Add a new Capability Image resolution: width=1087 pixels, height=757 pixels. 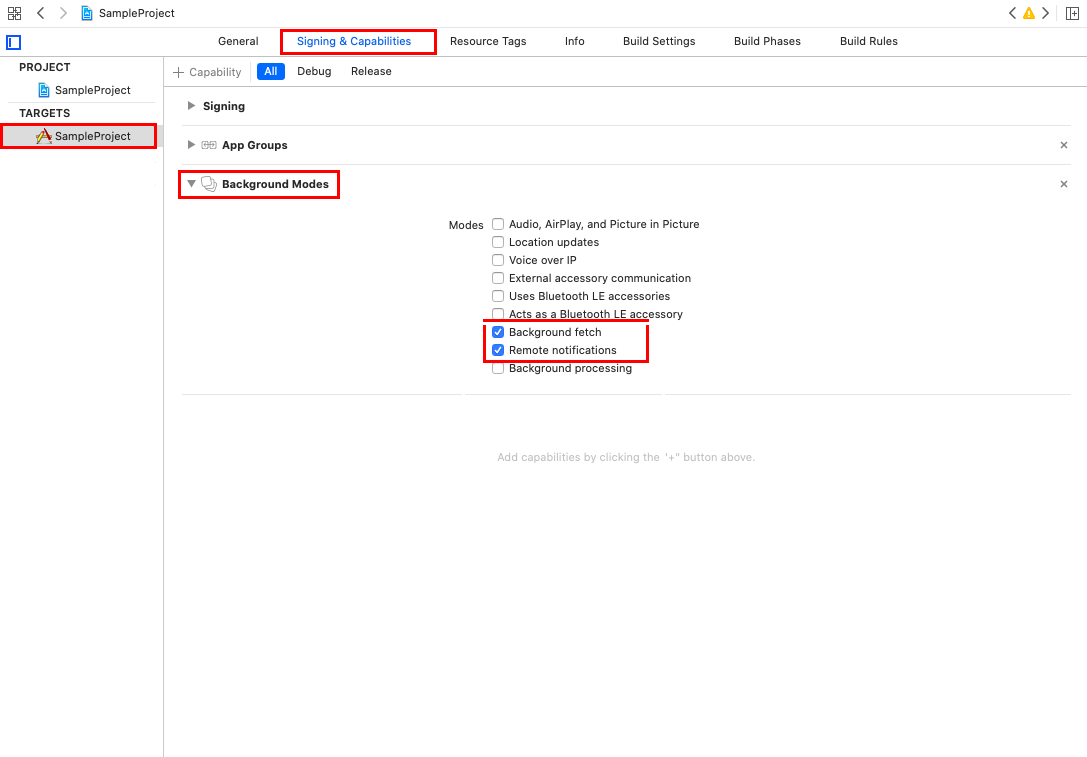tap(207, 72)
